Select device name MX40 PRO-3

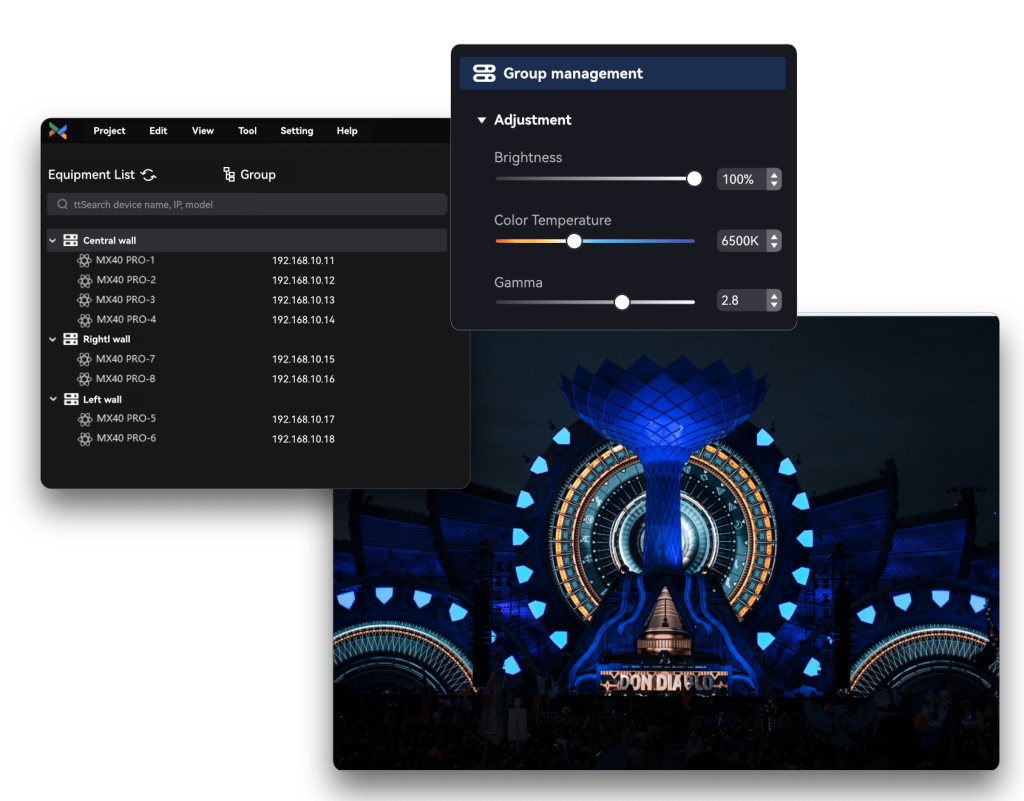[x=125, y=299]
